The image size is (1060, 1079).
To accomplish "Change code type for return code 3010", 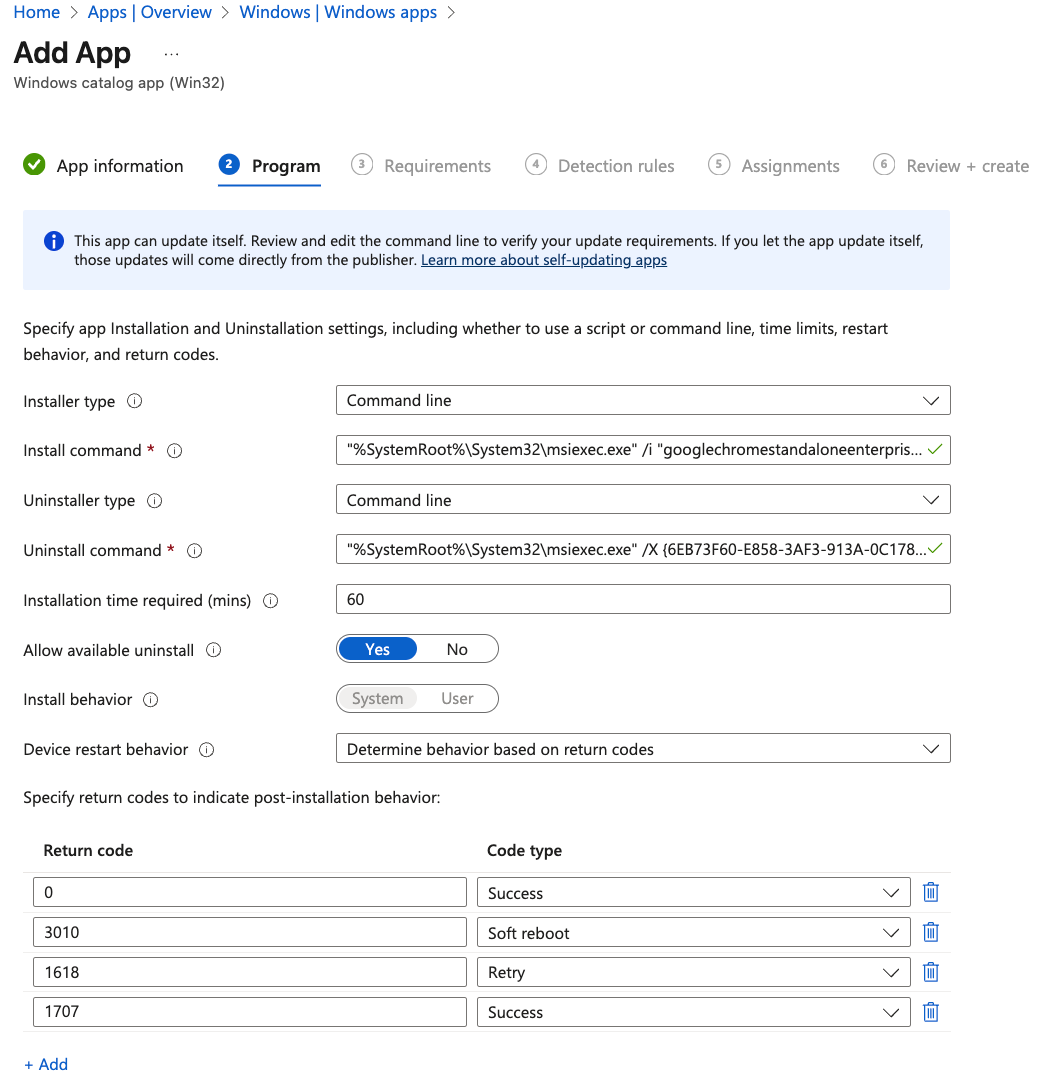I will pos(692,933).
